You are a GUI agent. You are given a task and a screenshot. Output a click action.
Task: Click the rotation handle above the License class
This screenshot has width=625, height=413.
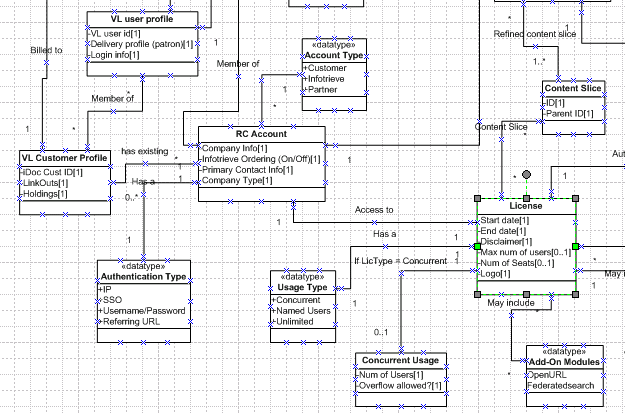click(527, 175)
